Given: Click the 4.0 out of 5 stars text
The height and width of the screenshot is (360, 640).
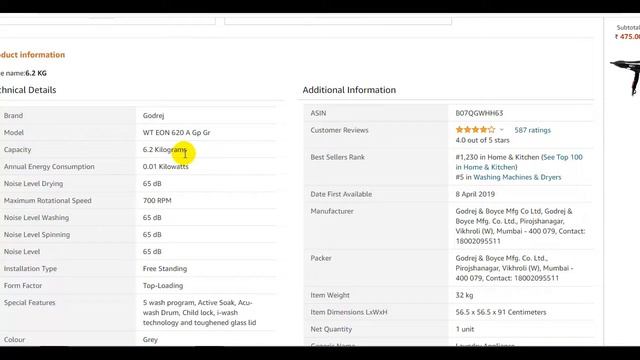Looking at the screenshot, I should (482, 140).
